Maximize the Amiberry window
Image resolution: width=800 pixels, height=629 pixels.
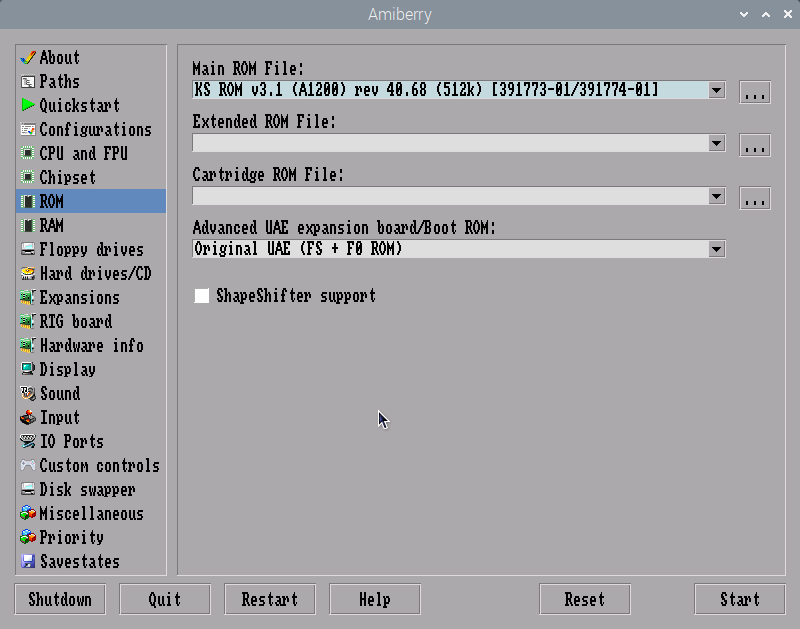[766, 14]
